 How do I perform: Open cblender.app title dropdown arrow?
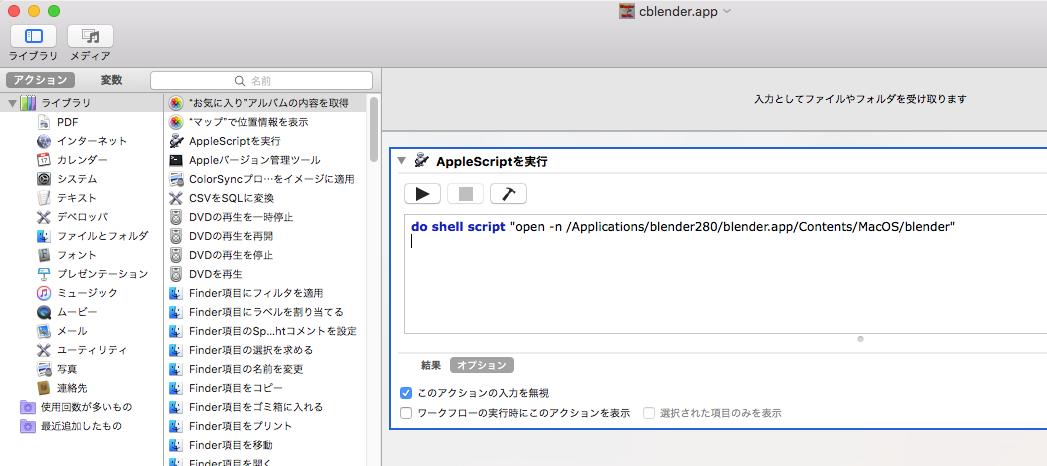point(727,11)
